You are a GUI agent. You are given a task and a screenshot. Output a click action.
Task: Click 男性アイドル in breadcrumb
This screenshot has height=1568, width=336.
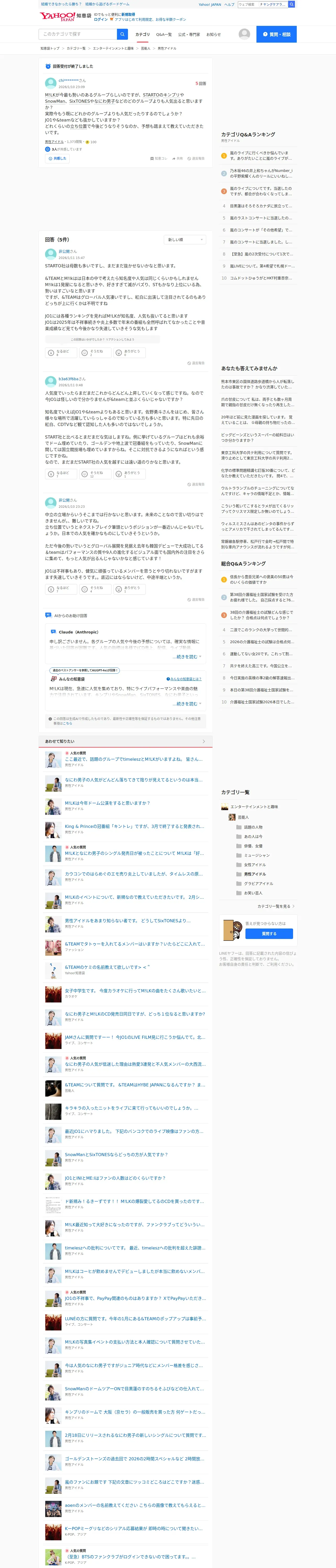[167, 48]
